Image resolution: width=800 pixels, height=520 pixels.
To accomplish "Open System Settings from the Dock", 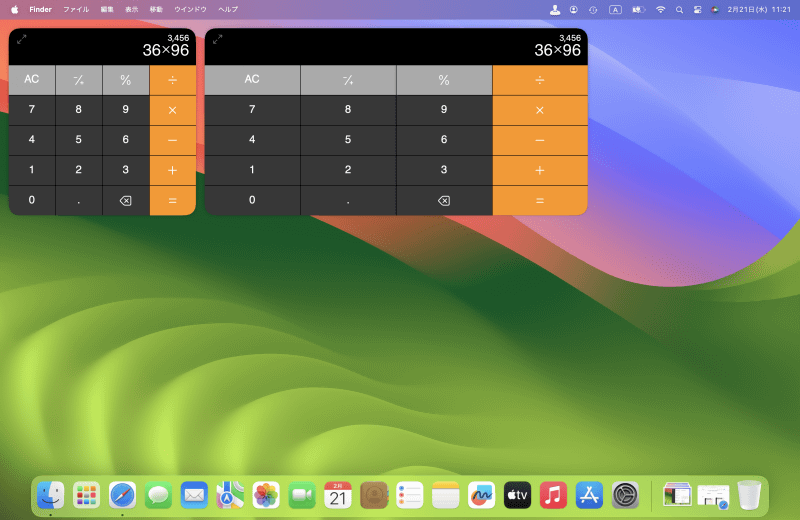I will (625, 495).
